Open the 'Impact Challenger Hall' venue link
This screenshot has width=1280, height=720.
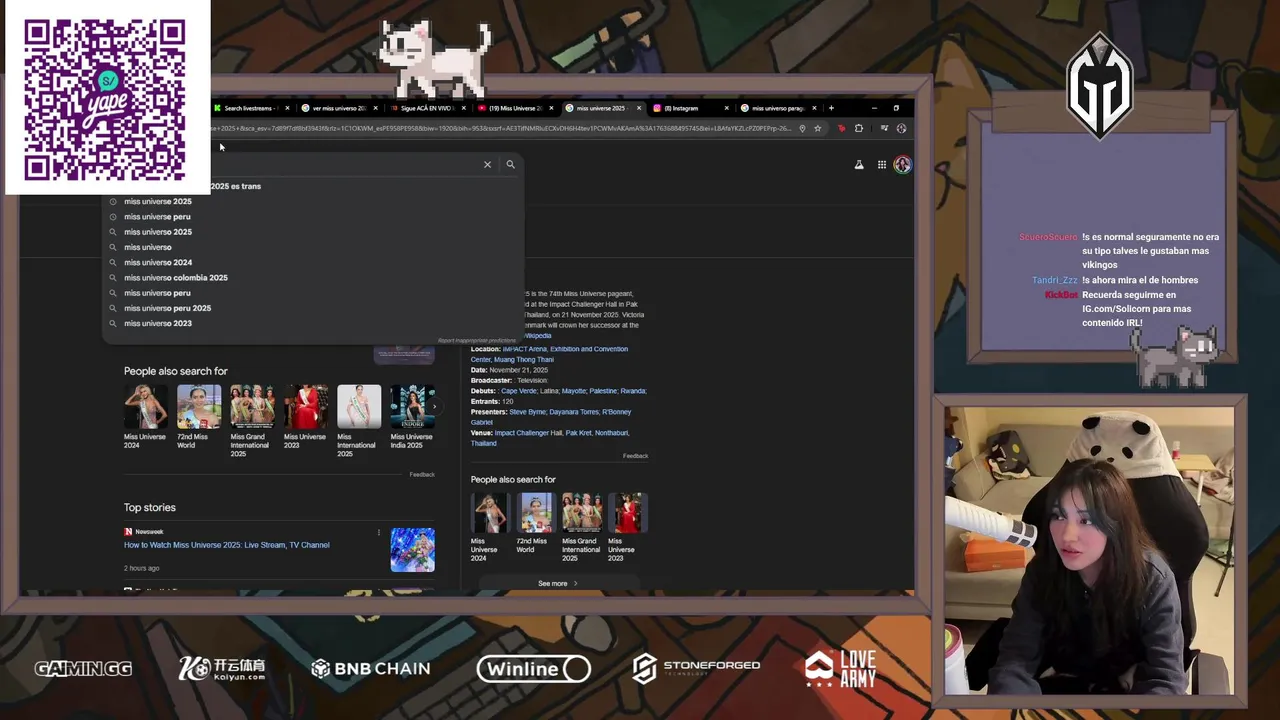click(x=529, y=433)
